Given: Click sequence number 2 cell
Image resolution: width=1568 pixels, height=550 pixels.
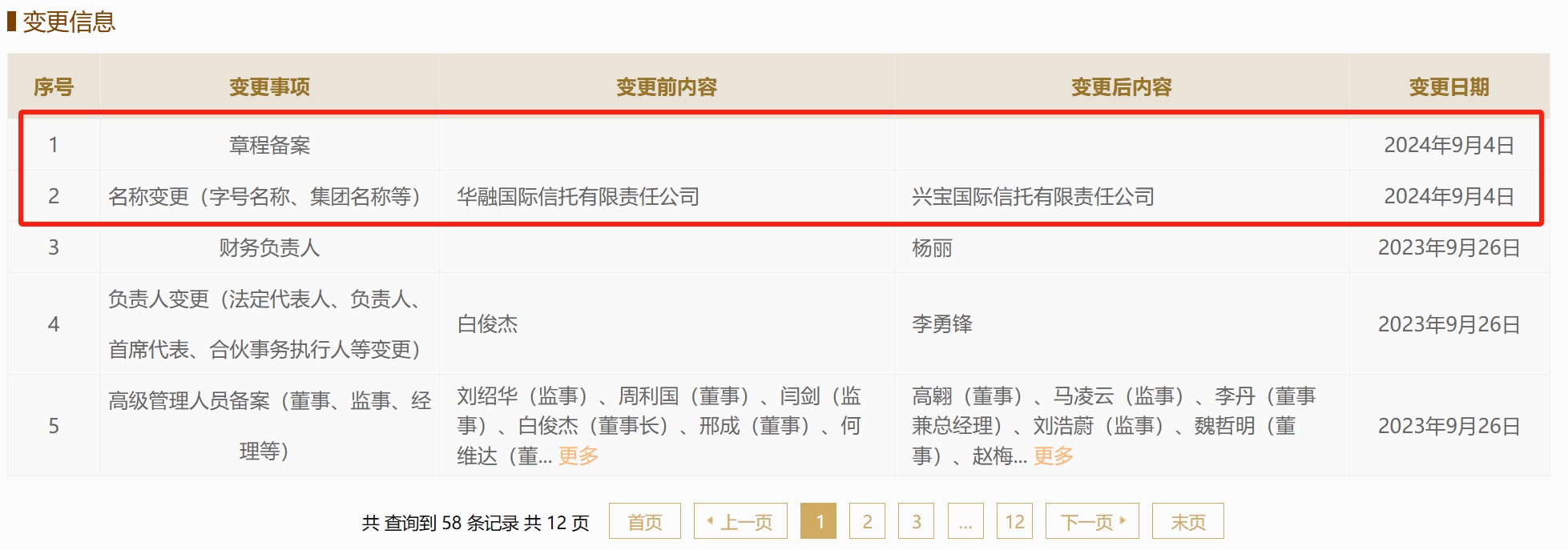Looking at the screenshot, I should [x=54, y=196].
